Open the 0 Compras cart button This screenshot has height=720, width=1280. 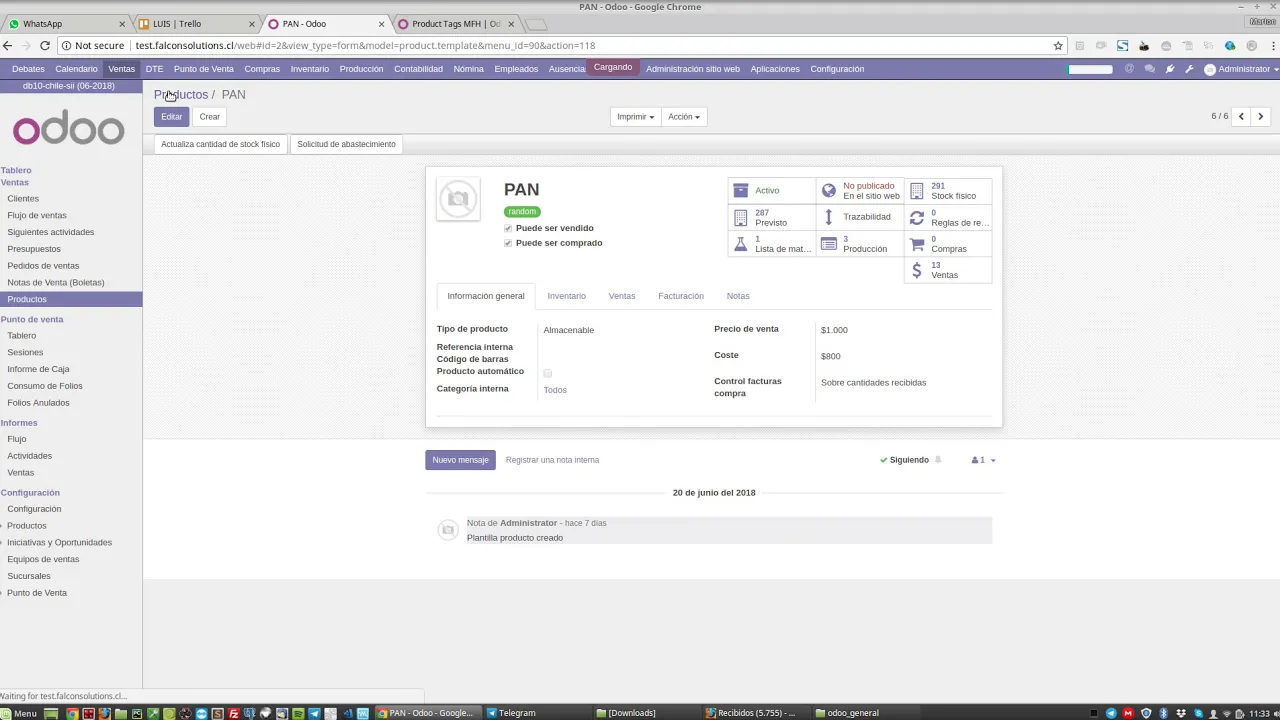pos(948,244)
